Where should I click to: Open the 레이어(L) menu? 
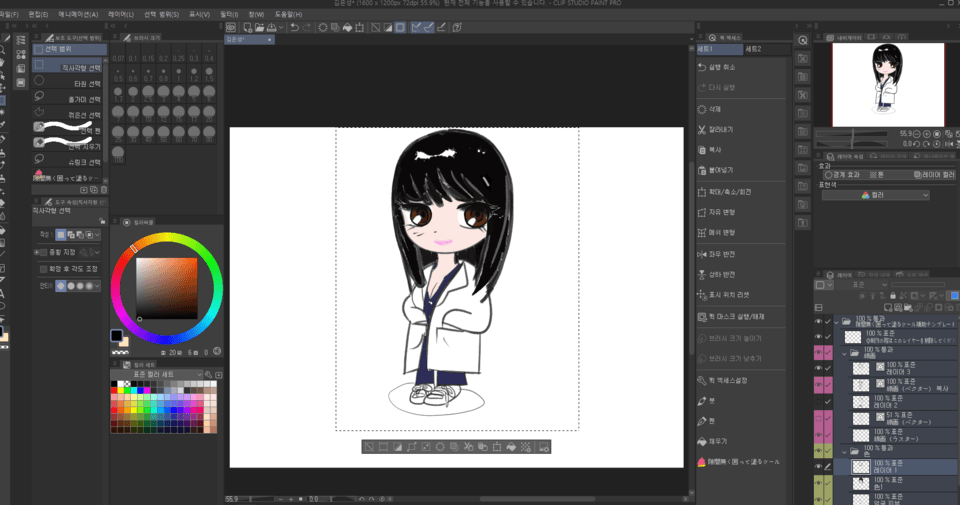click(x=121, y=14)
